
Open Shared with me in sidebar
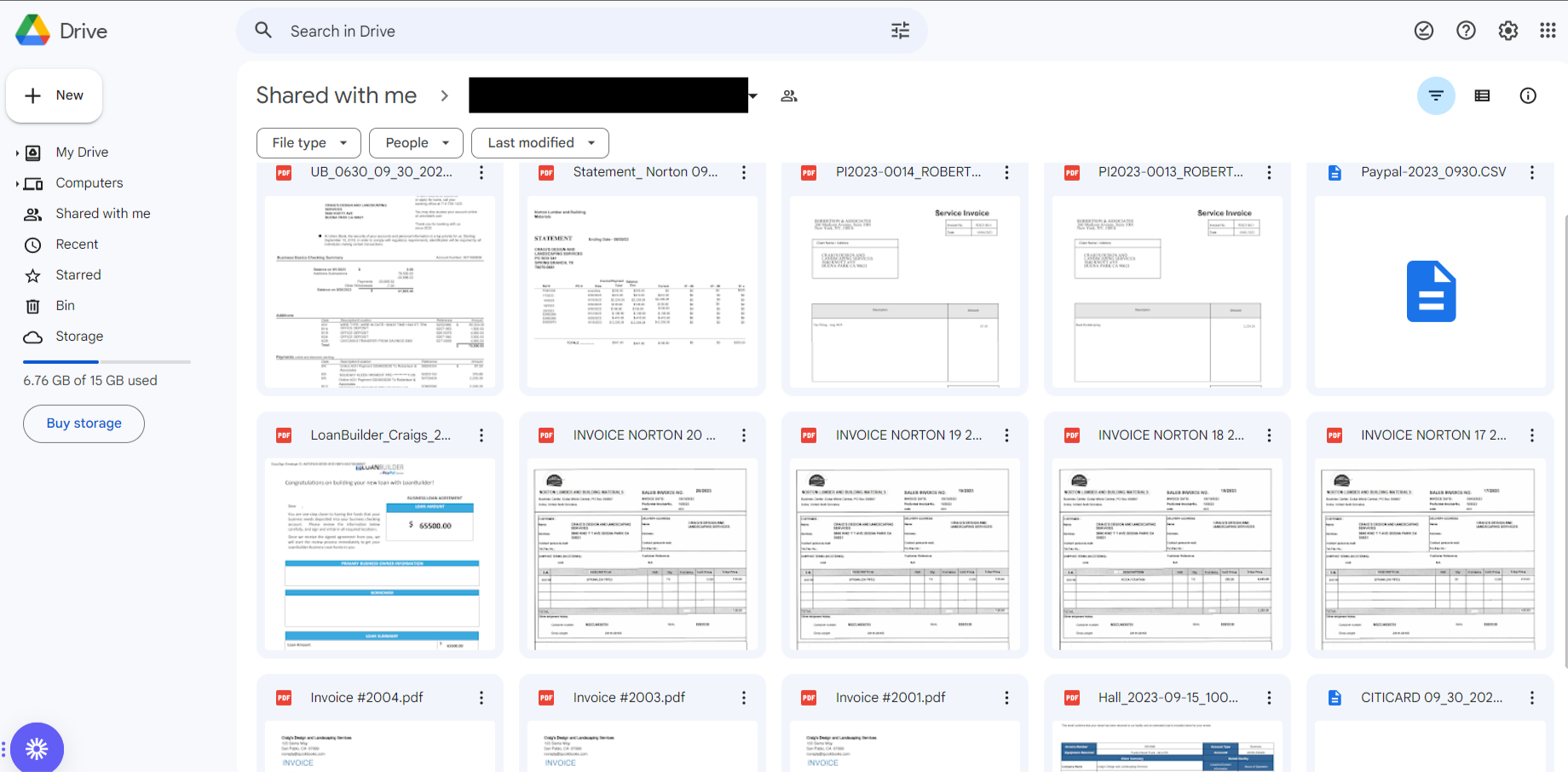pos(103,214)
